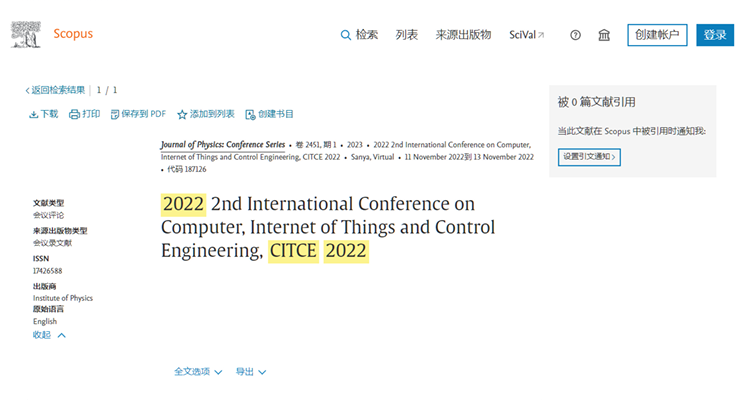Click the 被 0 篇文献引用 heading
Screen dimensions: 739x400
[x=596, y=102]
